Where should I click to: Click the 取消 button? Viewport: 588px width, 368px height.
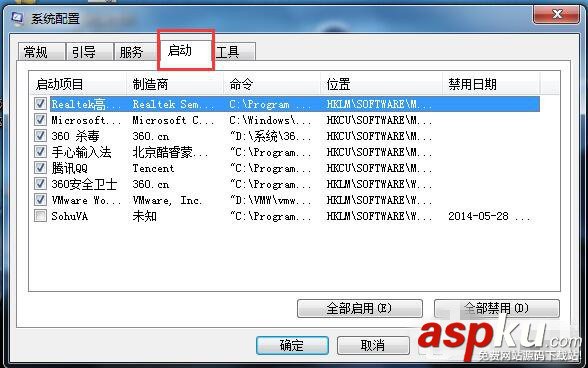[x=373, y=345]
